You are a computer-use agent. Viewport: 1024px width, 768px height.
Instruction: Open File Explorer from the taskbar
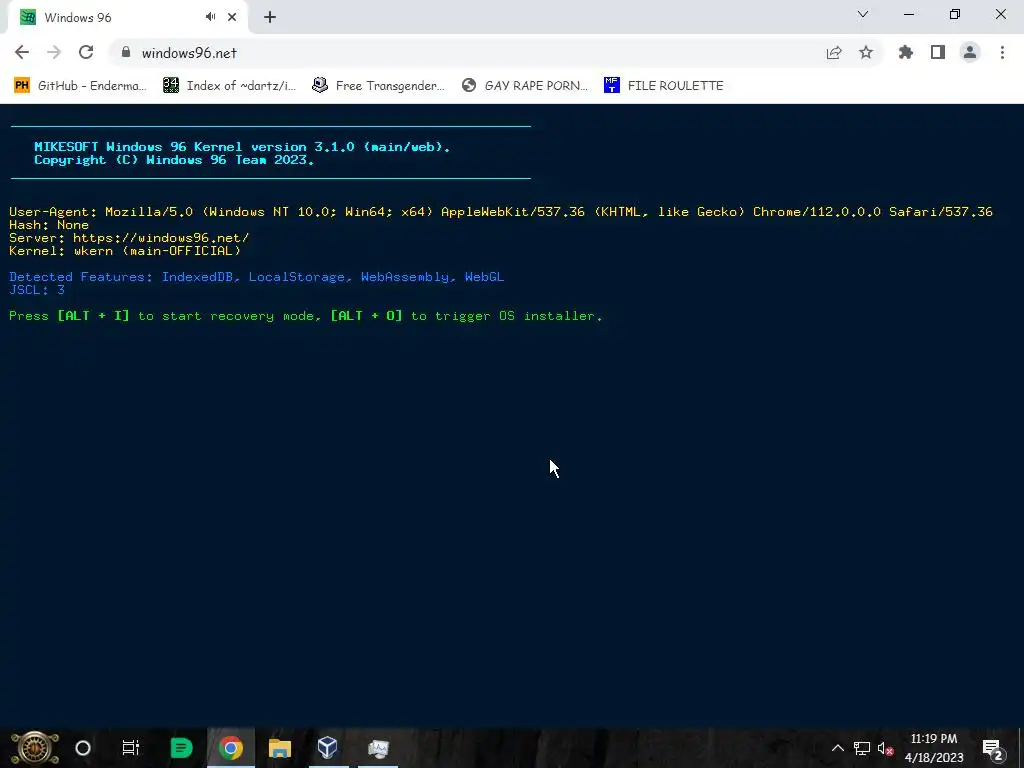point(280,748)
